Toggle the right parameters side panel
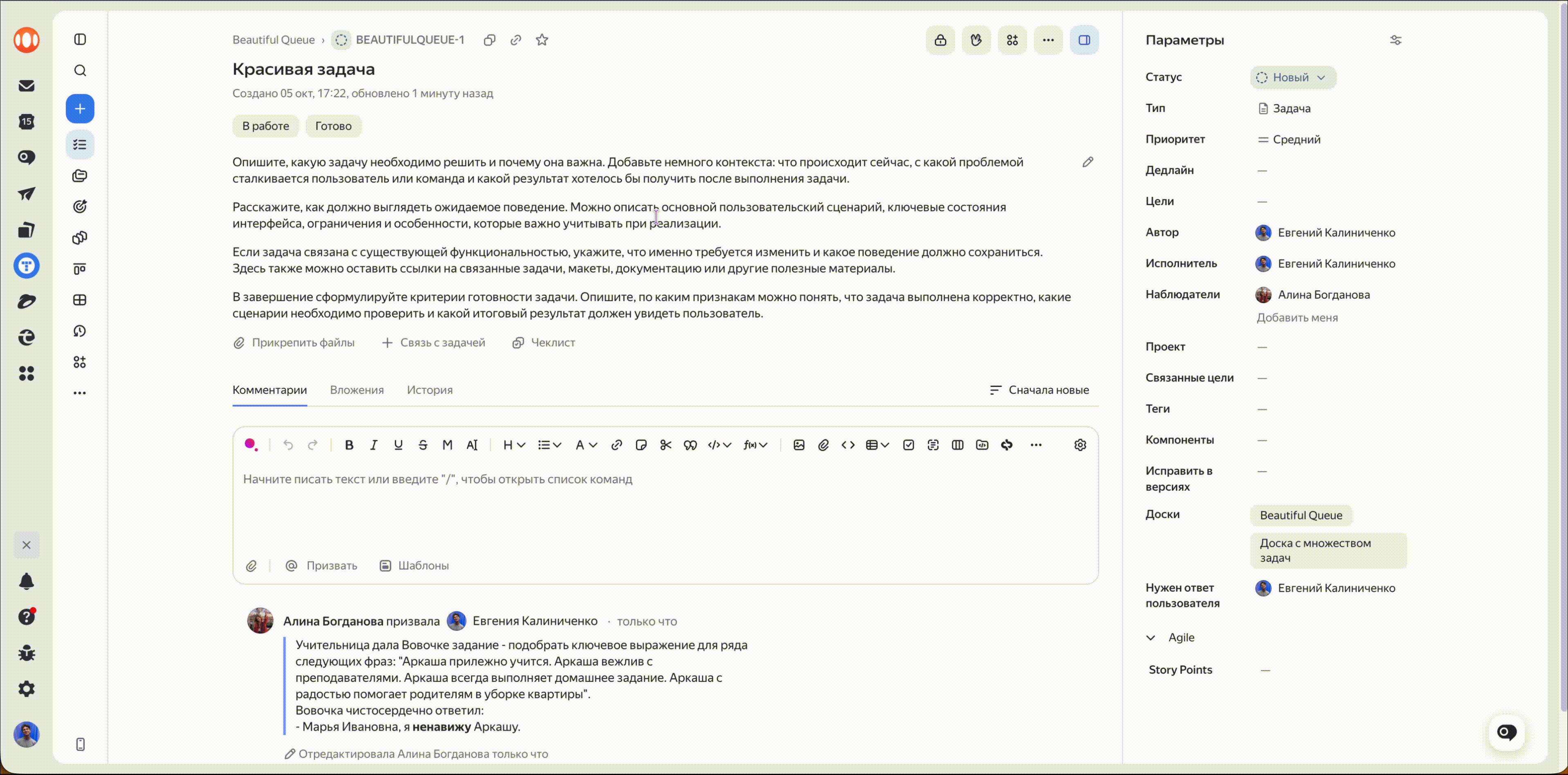The image size is (1568, 775). click(x=1084, y=40)
